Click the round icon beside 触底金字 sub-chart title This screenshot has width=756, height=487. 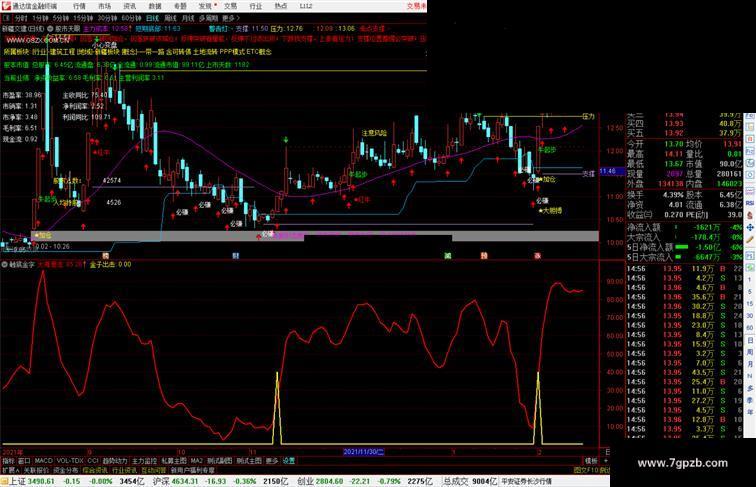(x=5, y=264)
